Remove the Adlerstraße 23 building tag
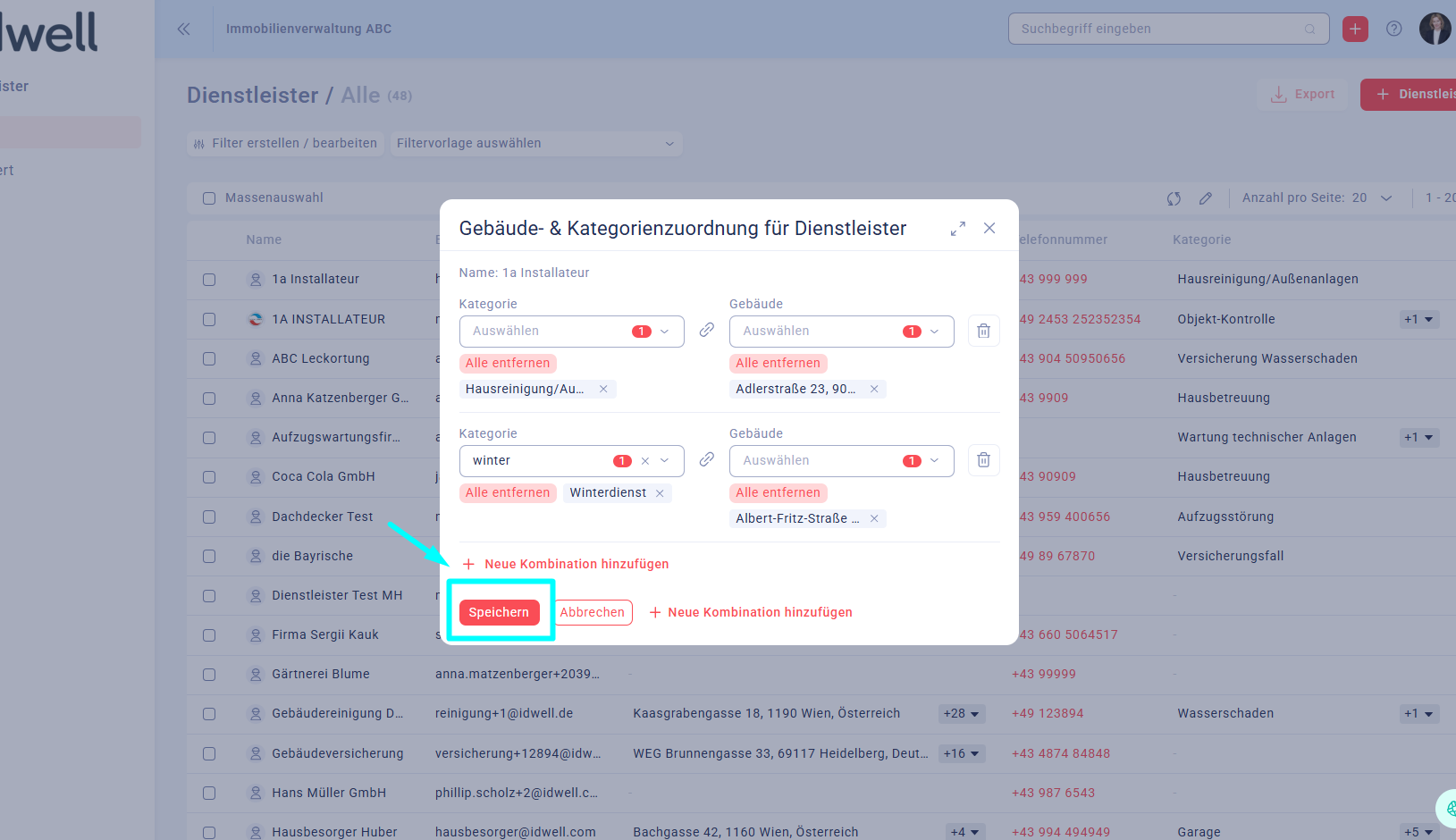1456x840 pixels. pyautogui.click(x=874, y=389)
